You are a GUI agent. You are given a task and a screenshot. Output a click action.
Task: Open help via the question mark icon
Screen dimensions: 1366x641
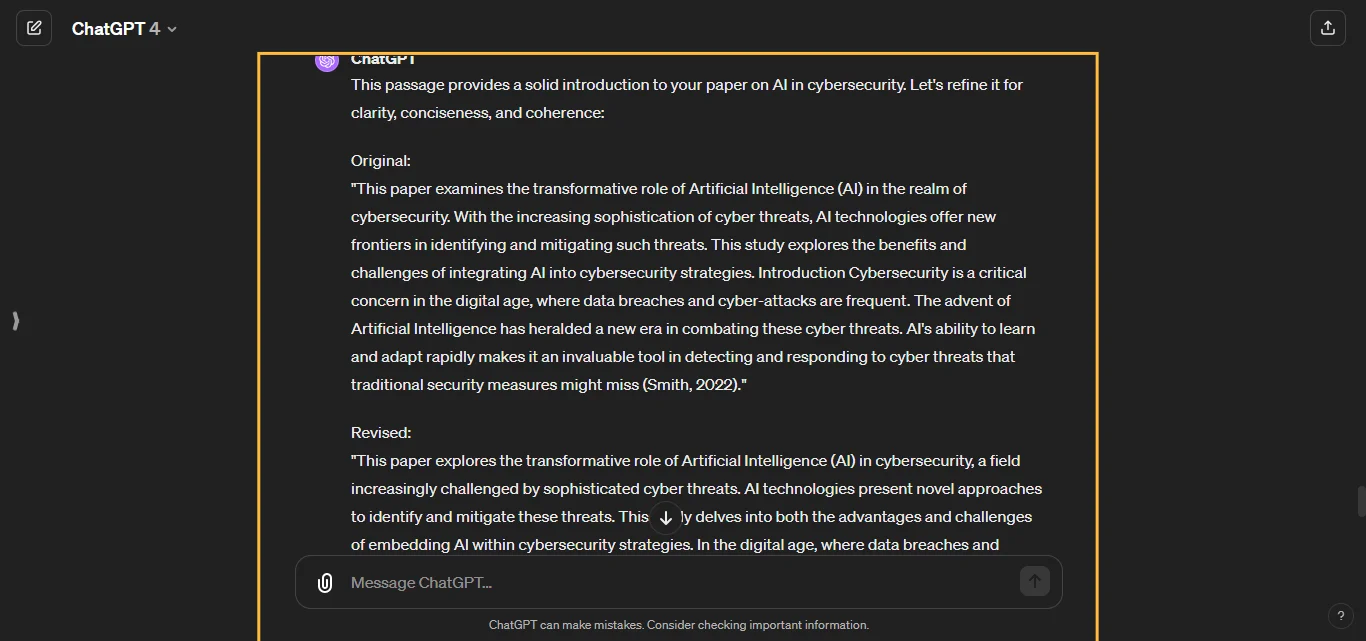(1341, 616)
